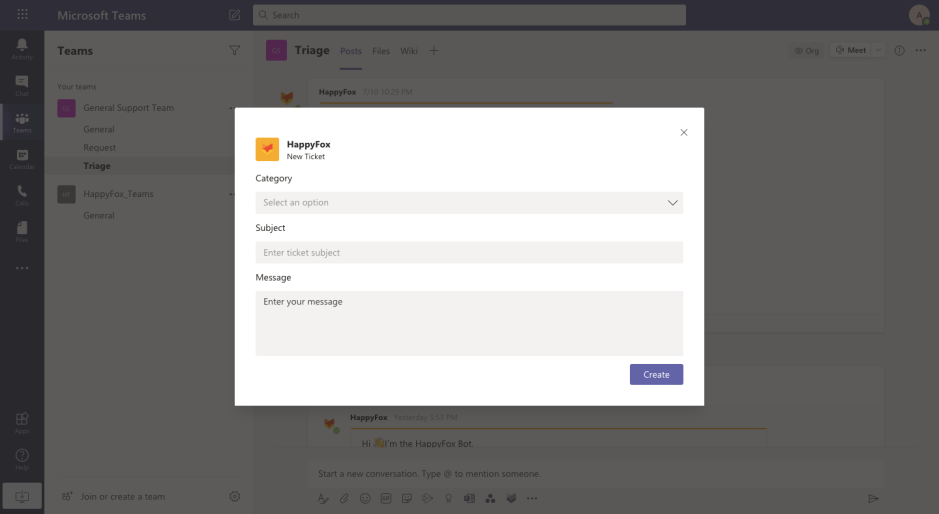Click Join or create a team
Image resolution: width=939 pixels, height=514 pixels.
tap(114, 497)
